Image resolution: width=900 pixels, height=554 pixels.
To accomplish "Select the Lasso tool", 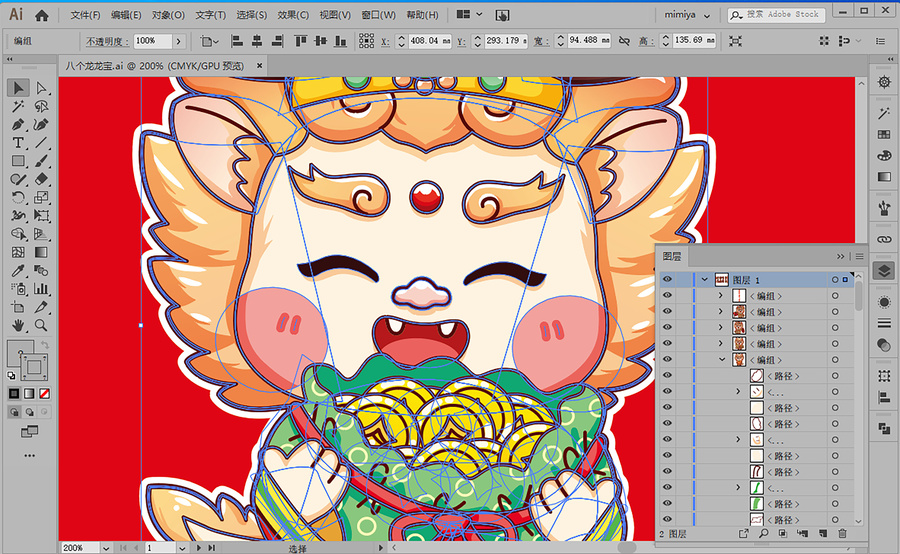I will click(41, 106).
